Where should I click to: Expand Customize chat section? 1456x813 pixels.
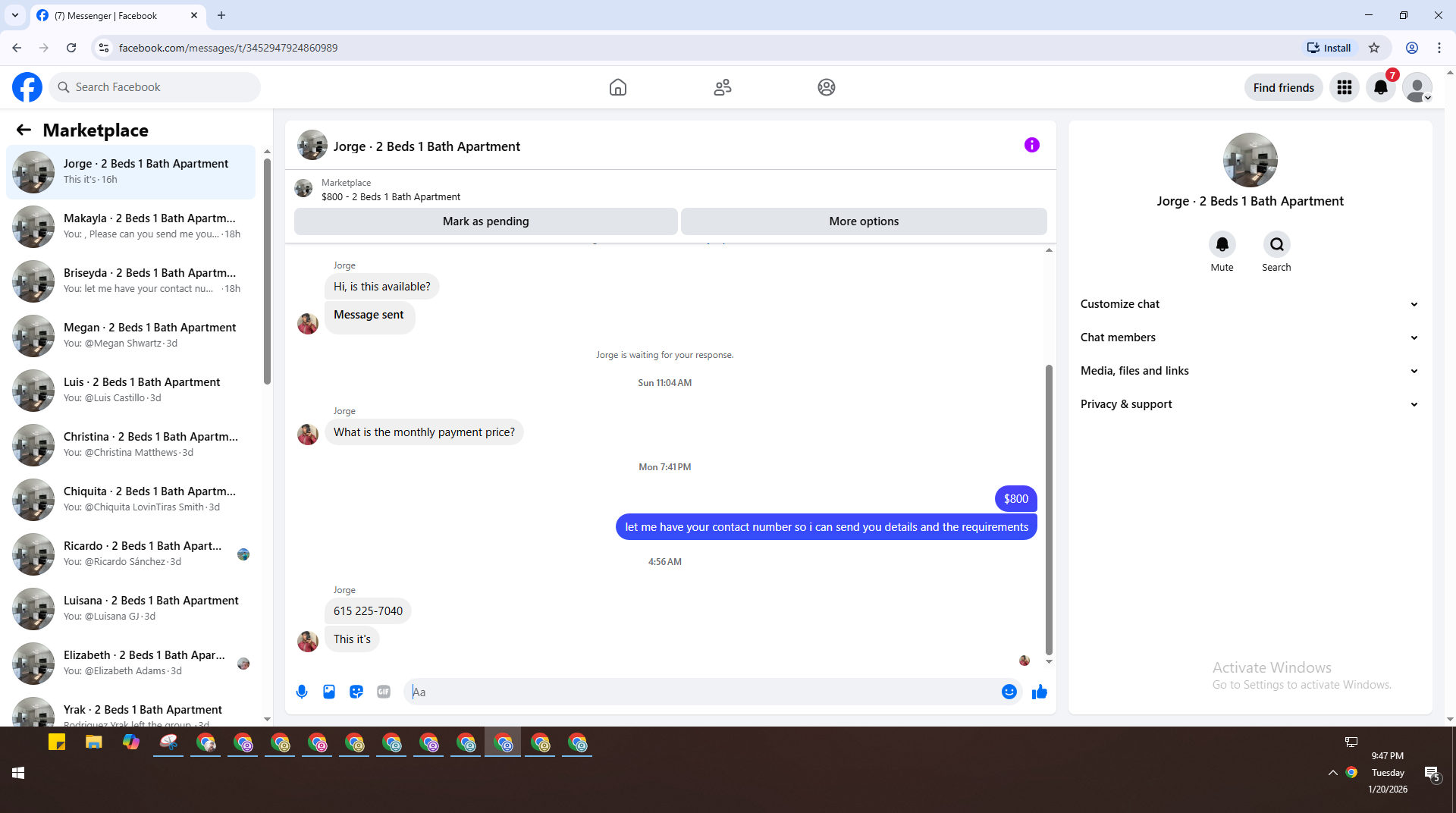(x=1250, y=304)
